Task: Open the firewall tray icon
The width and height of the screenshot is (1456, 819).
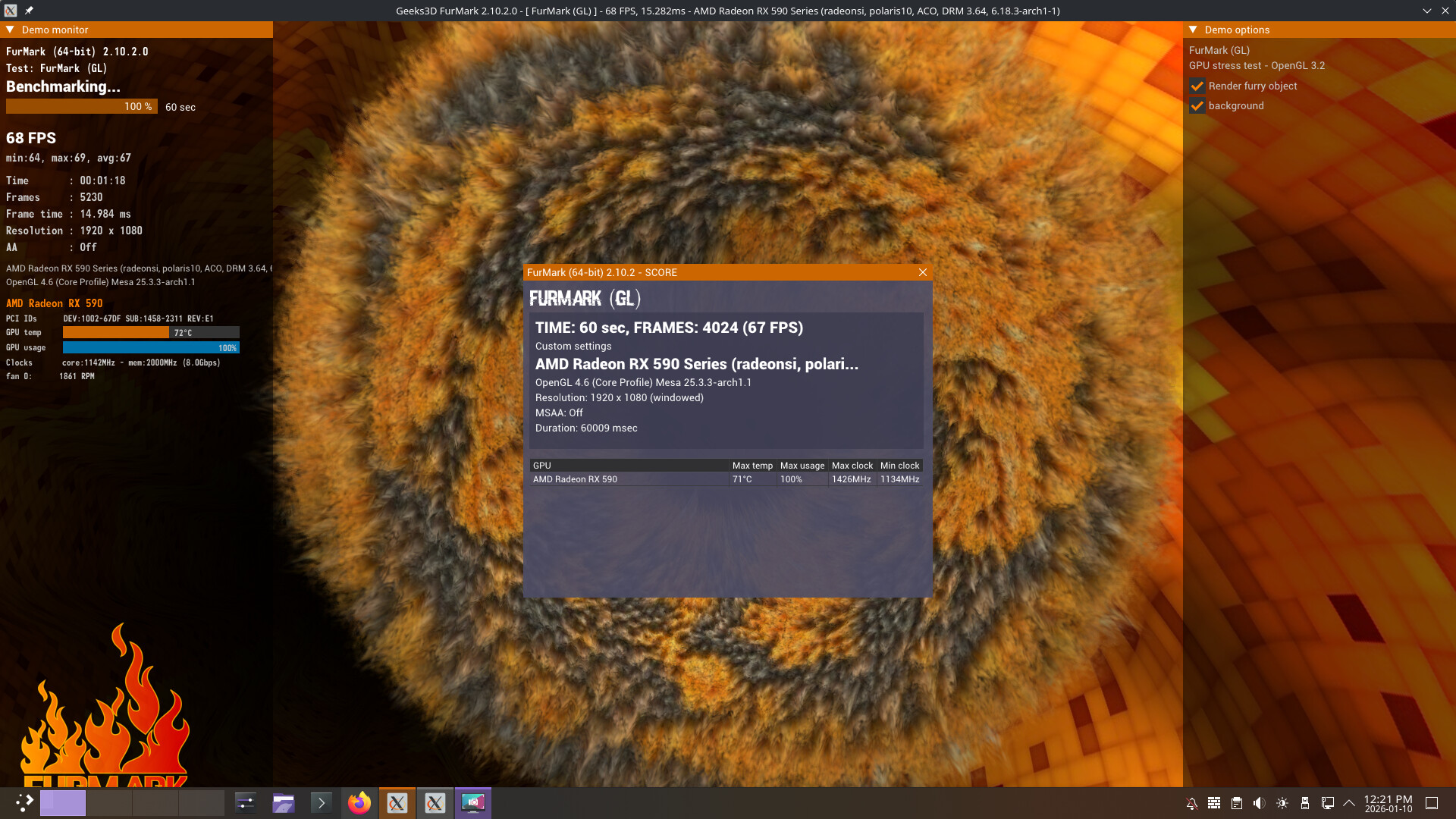Action: (1214, 803)
